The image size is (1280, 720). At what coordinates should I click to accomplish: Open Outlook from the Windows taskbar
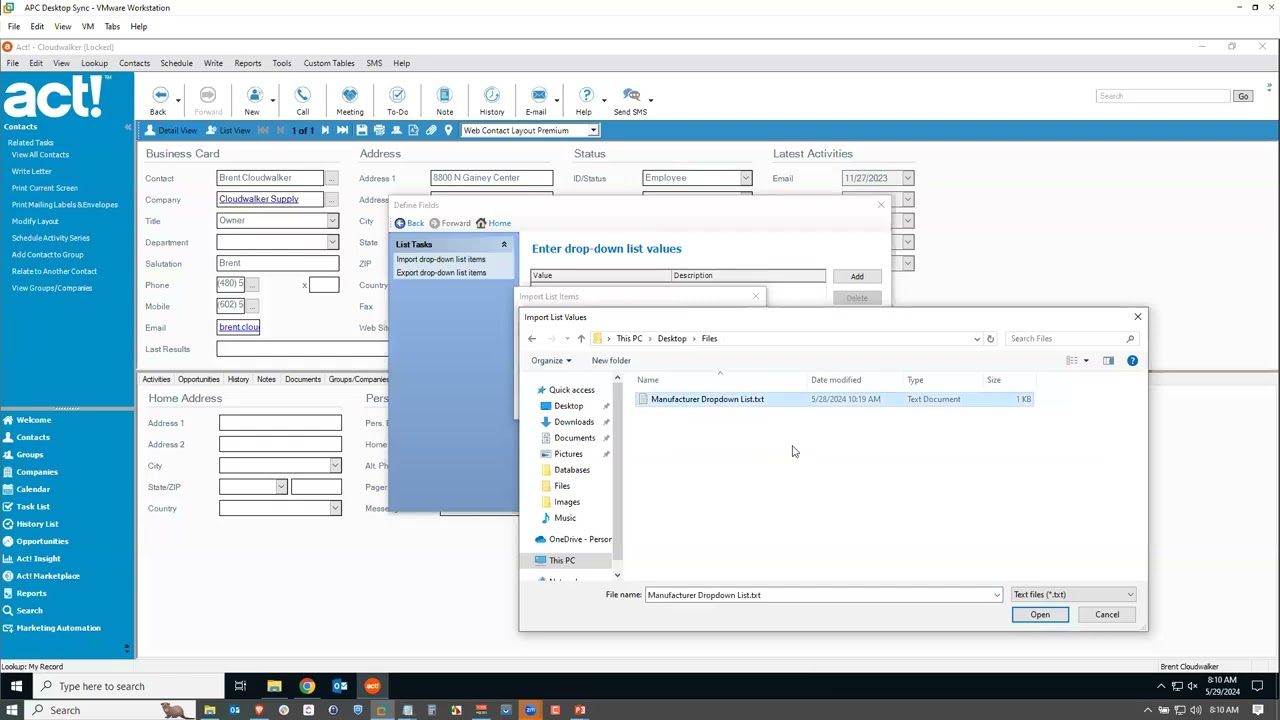pos(340,686)
